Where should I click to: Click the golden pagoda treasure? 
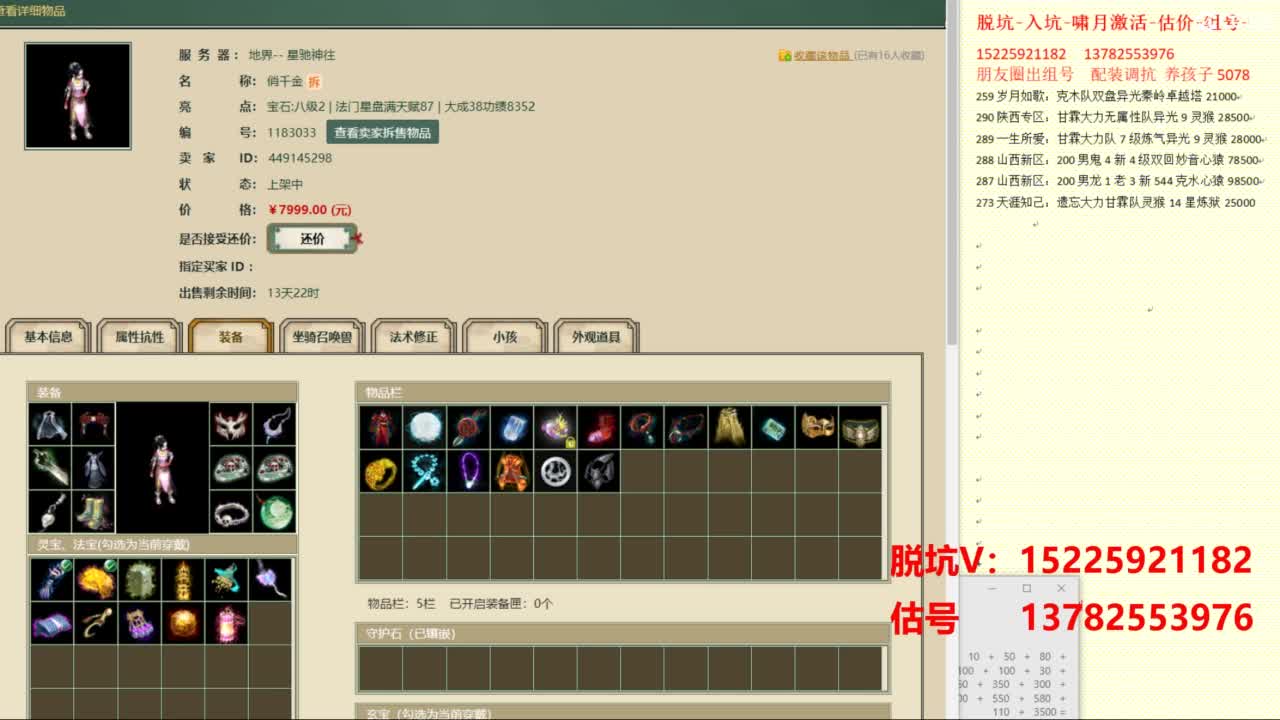[x=183, y=580]
